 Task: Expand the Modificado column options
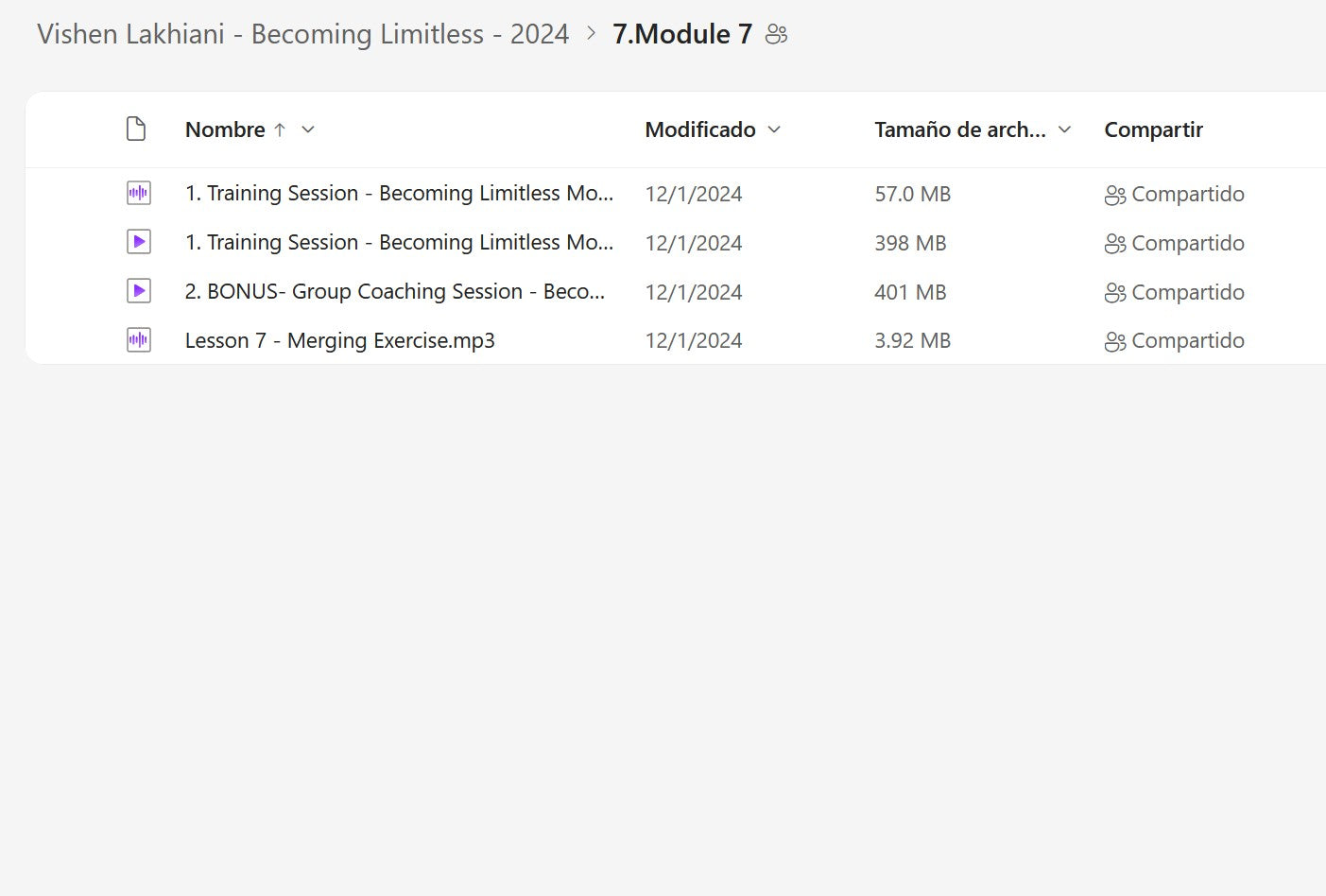(774, 130)
